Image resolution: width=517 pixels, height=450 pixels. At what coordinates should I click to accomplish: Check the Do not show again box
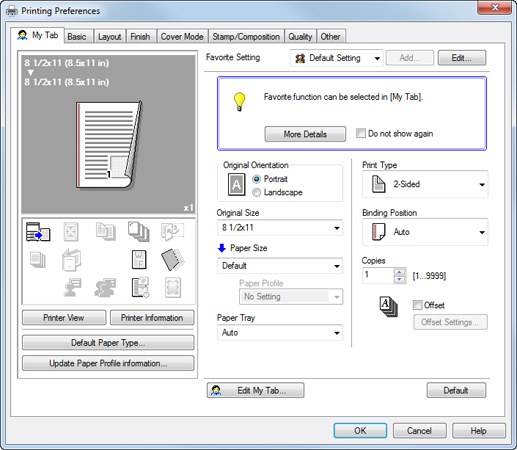point(361,133)
